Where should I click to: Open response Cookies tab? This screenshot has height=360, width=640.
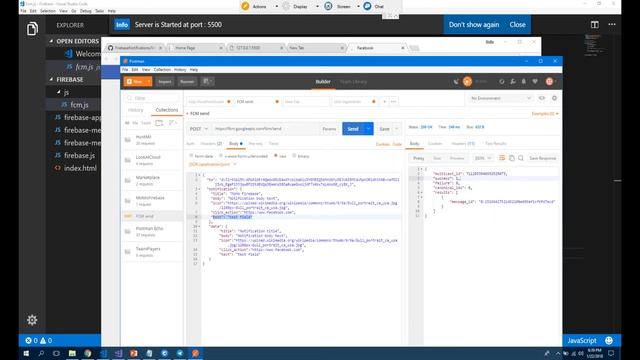435,144
